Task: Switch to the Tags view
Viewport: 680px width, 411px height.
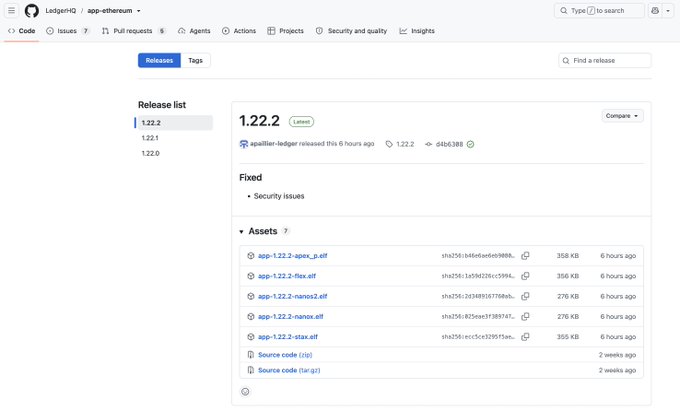Action: (x=195, y=60)
